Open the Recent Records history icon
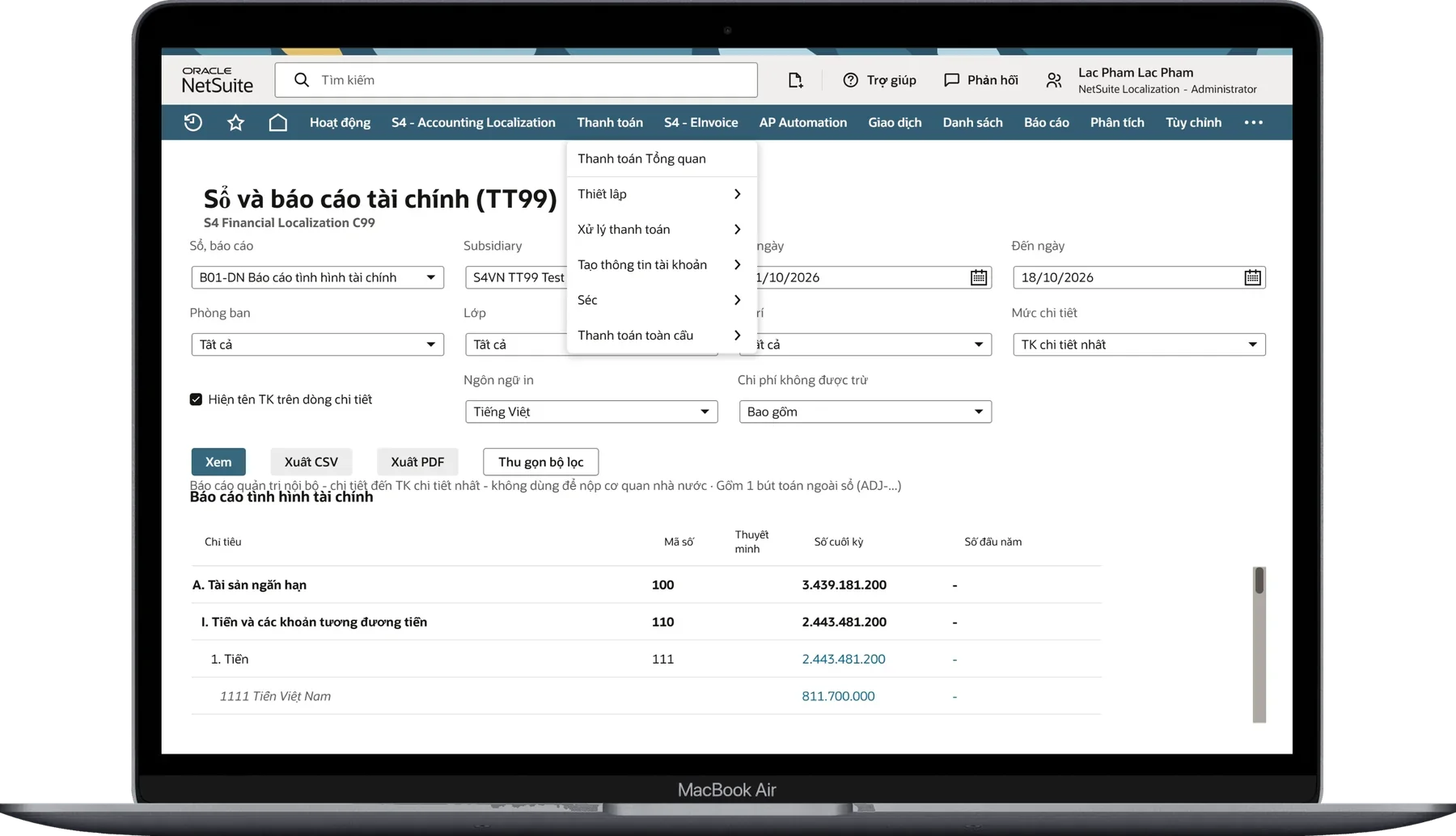 [x=193, y=122]
